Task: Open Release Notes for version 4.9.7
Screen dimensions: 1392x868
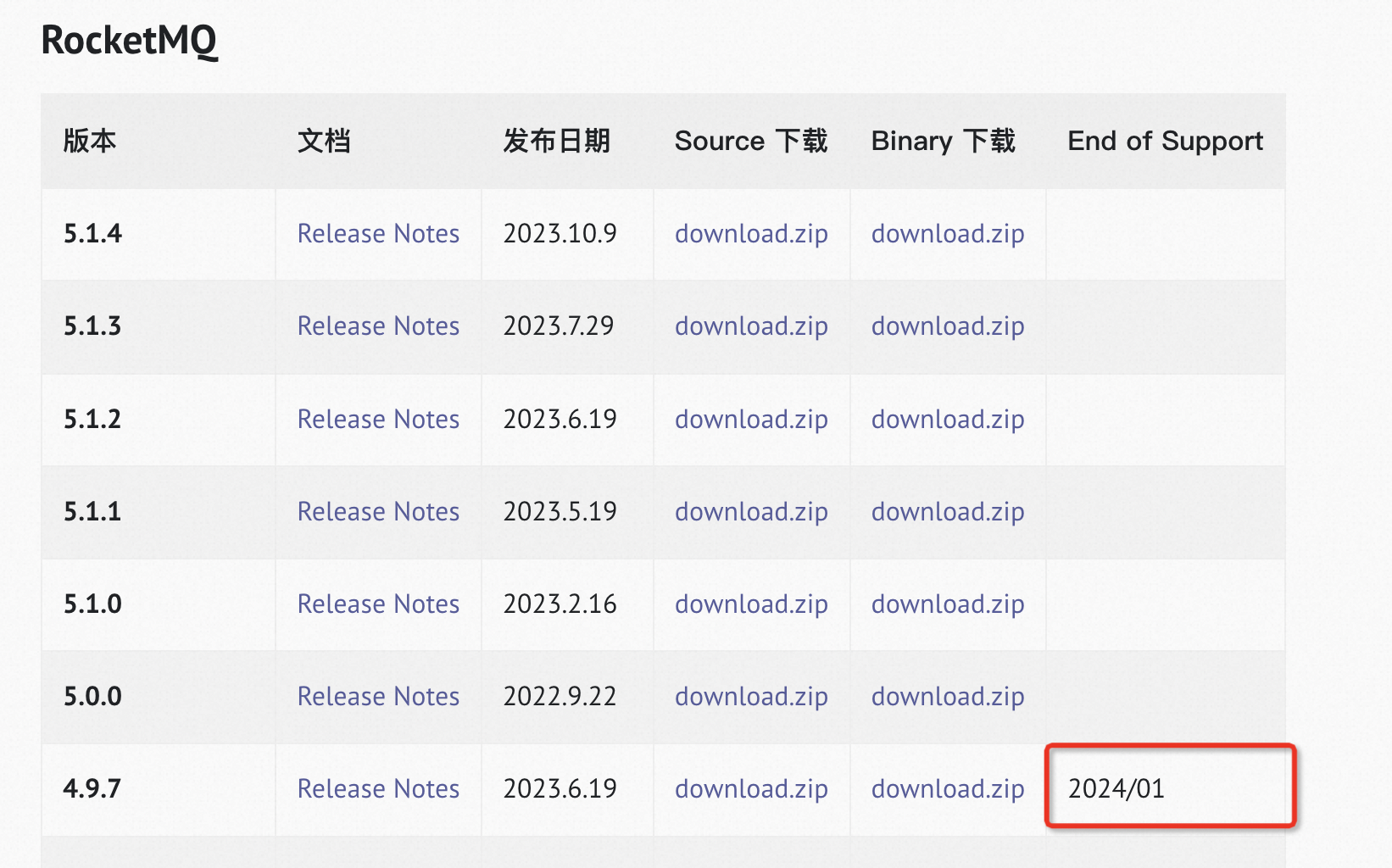Action: pyautogui.click(x=378, y=788)
